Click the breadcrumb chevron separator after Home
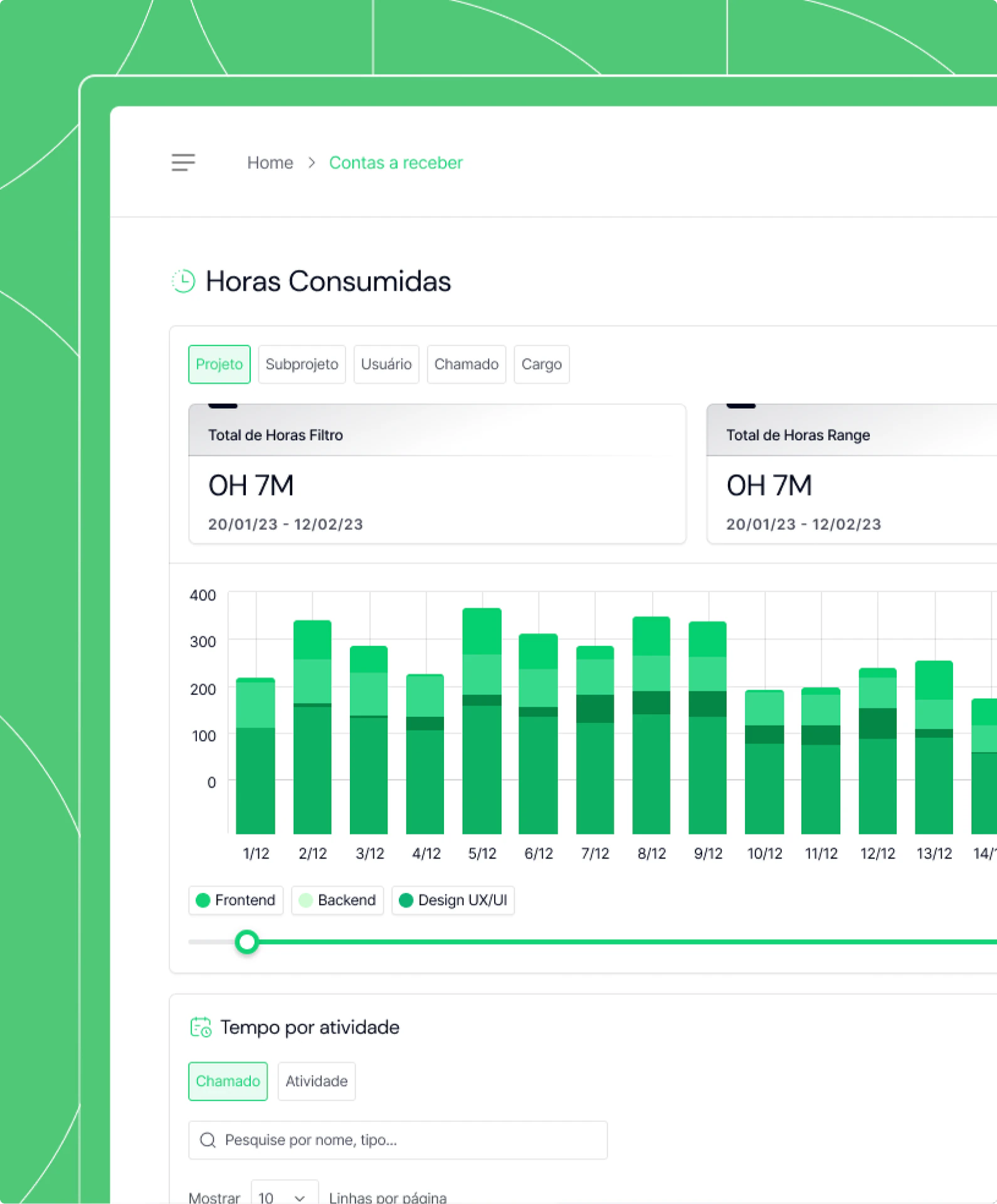997x1204 pixels. [312, 163]
